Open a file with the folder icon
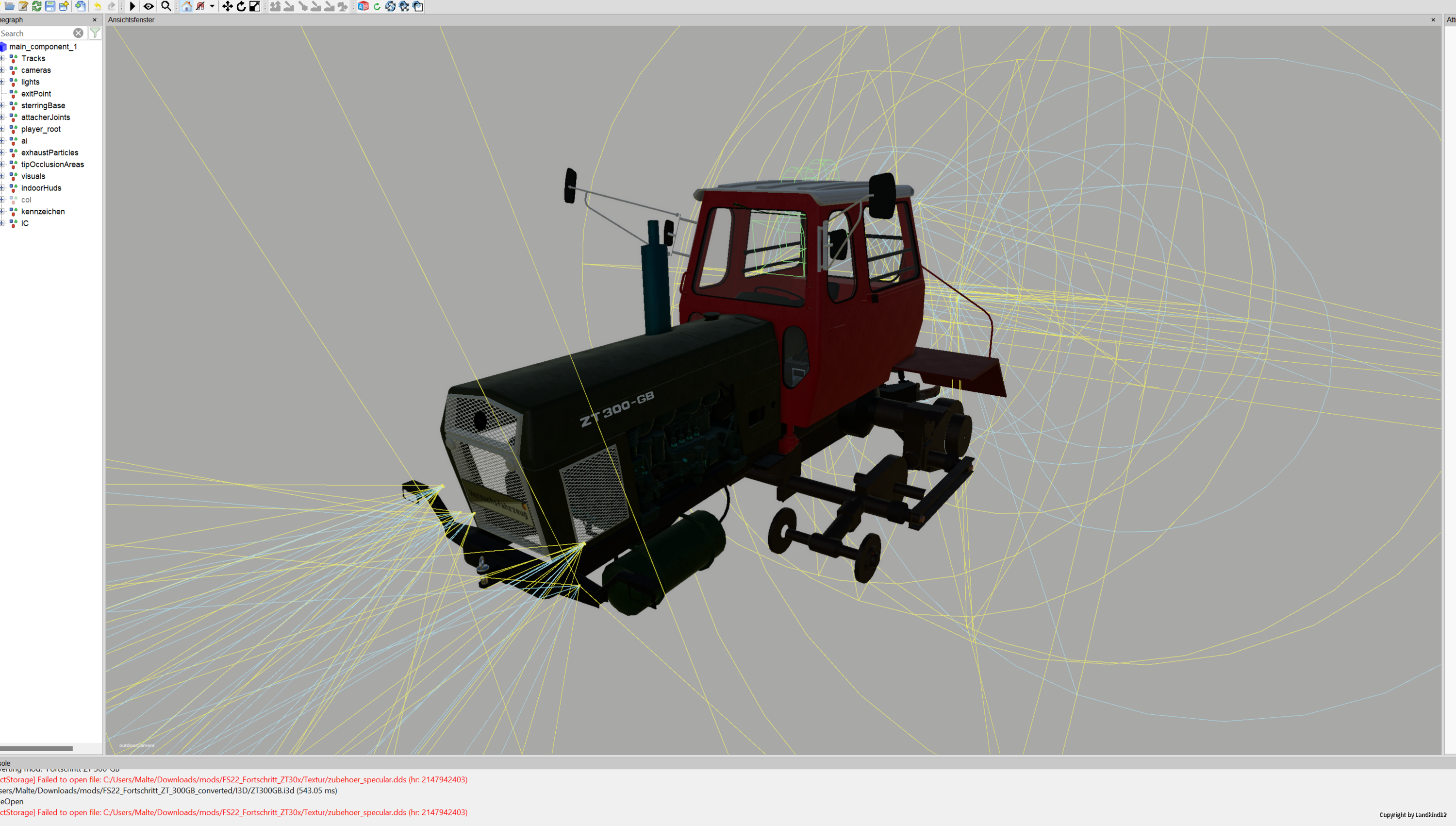This screenshot has height=826, width=1456. coord(10,6)
